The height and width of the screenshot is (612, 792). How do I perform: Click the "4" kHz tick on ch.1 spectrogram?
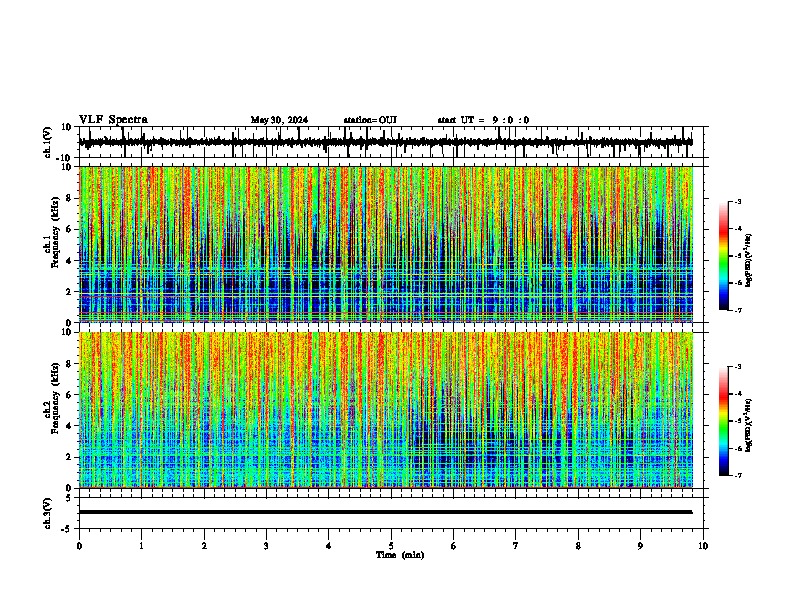coord(69,261)
